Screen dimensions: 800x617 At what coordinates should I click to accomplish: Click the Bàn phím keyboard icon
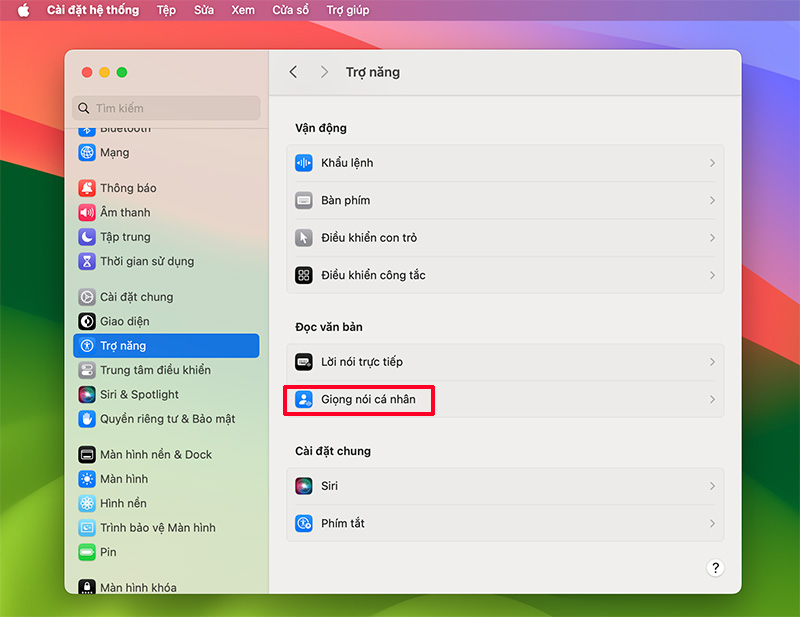click(x=304, y=200)
